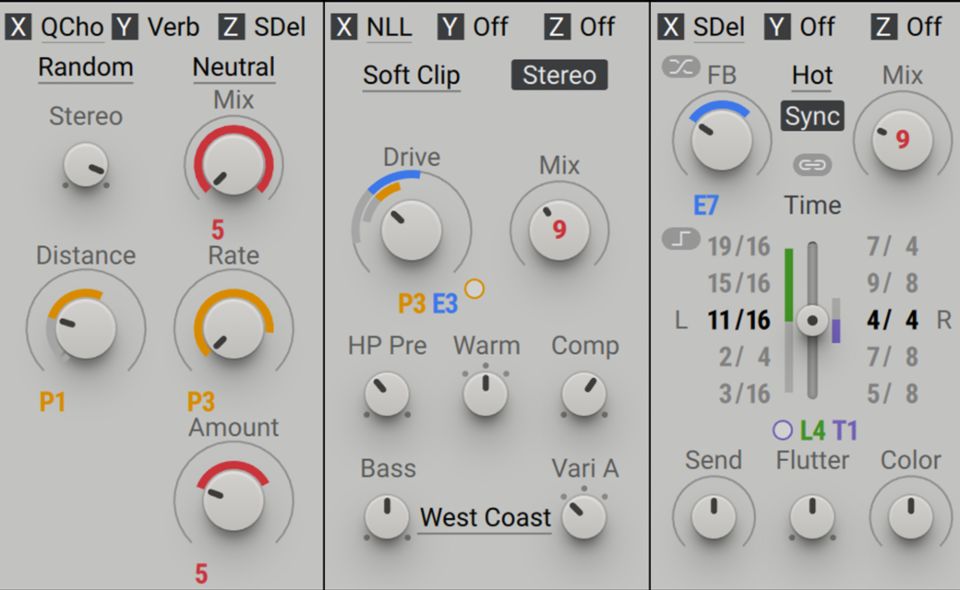The width and height of the screenshot is (960, 590).
Task: Open the NLL effect selector
Action: (389, 27)
